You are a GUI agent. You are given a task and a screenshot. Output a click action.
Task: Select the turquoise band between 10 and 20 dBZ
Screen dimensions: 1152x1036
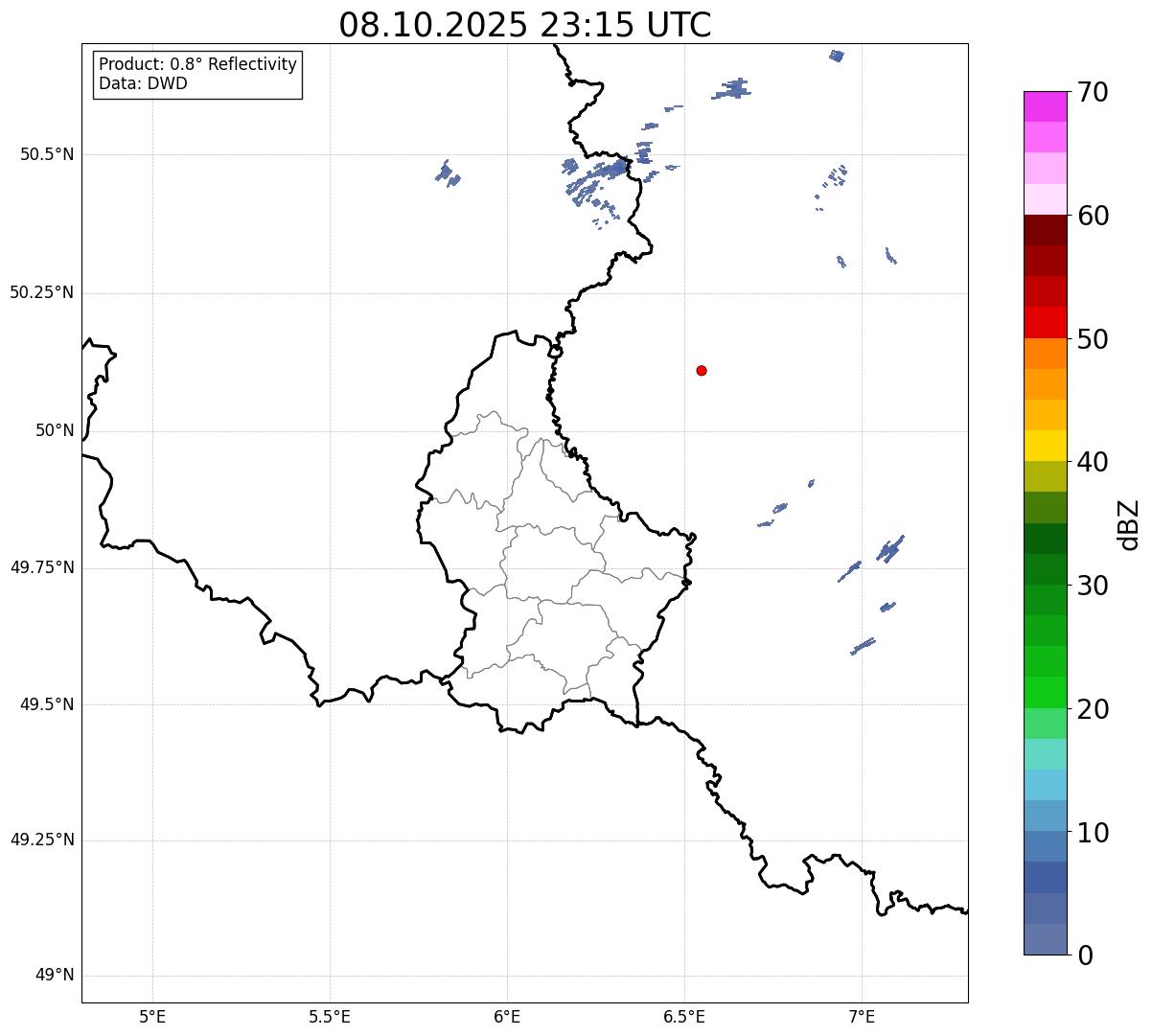pos(1046,754)
